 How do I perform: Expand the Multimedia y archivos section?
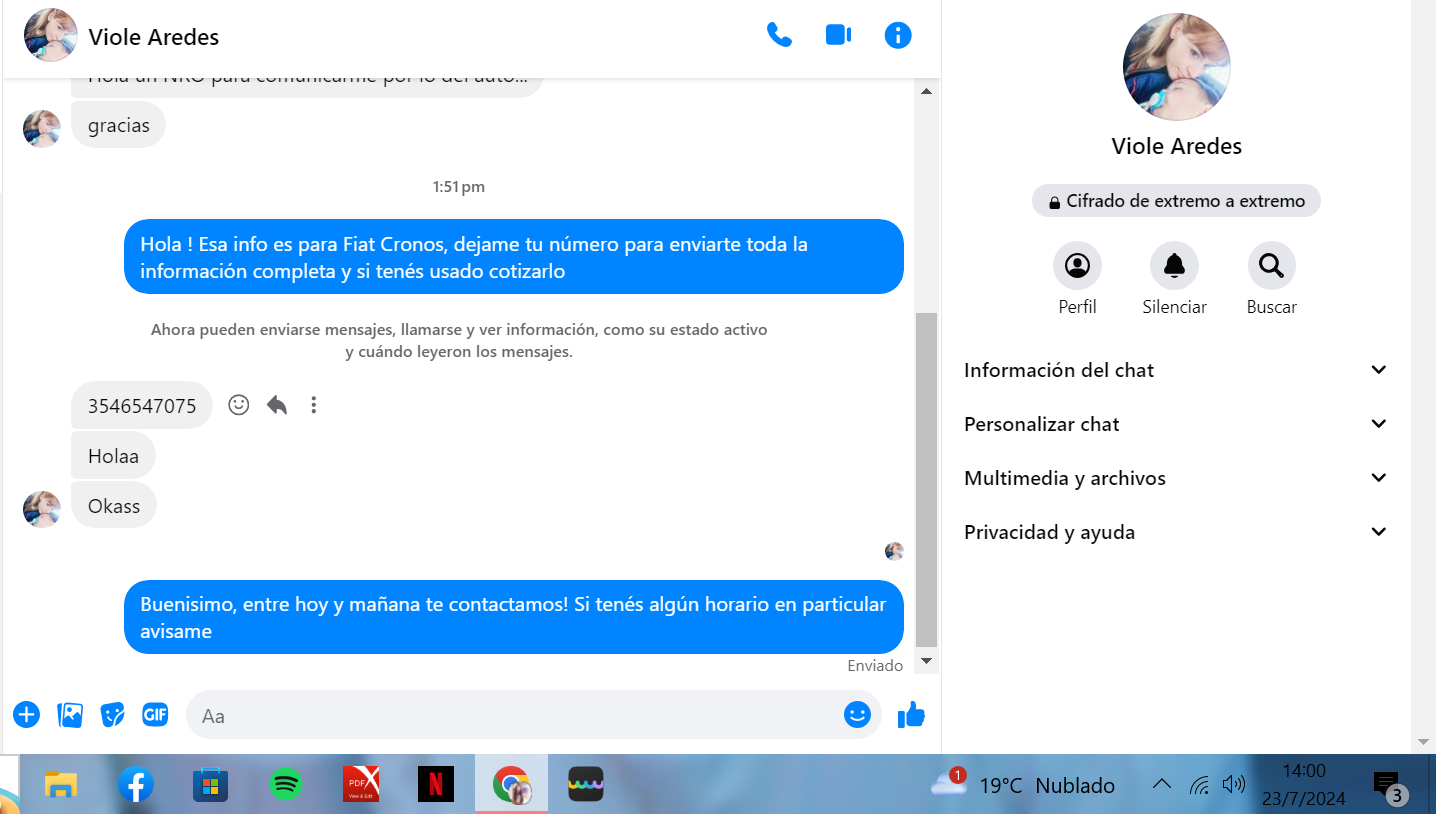pyautogui.click(x=1175, y=478)
